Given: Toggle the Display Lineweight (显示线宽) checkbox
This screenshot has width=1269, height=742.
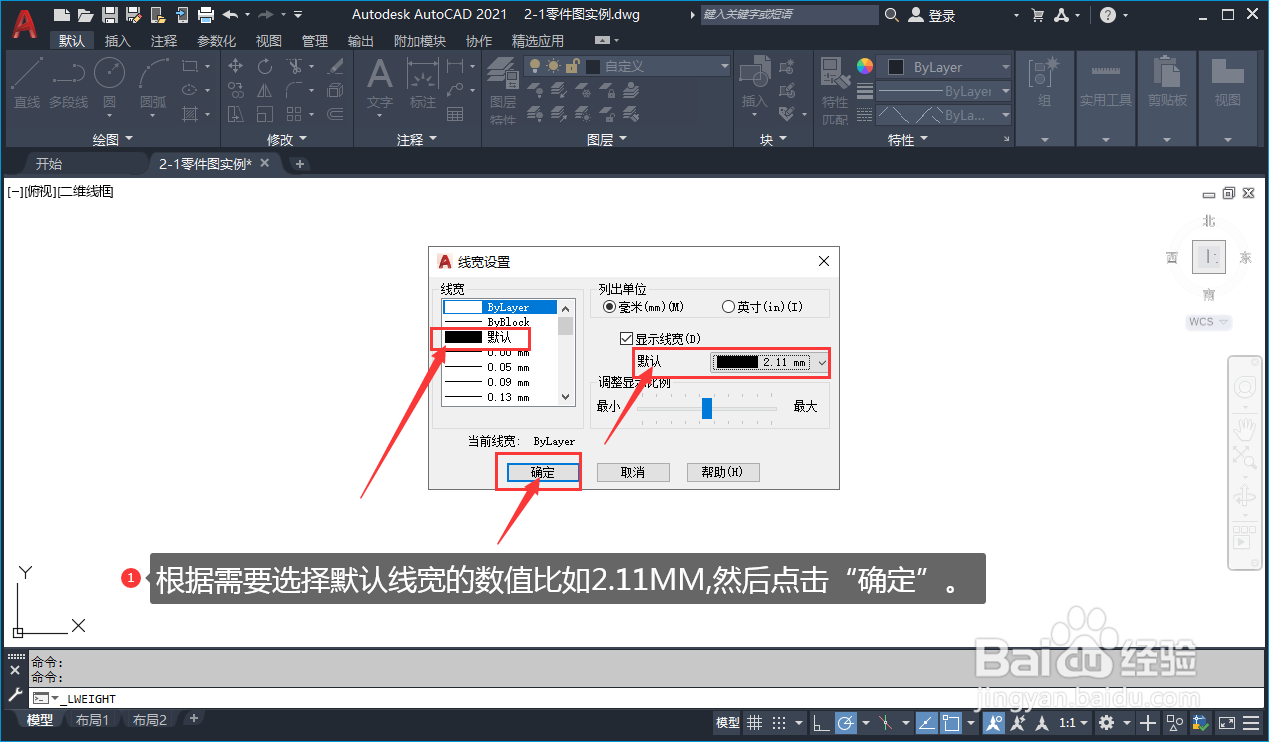Looking at the screenshot, I should tap(627, 339).
